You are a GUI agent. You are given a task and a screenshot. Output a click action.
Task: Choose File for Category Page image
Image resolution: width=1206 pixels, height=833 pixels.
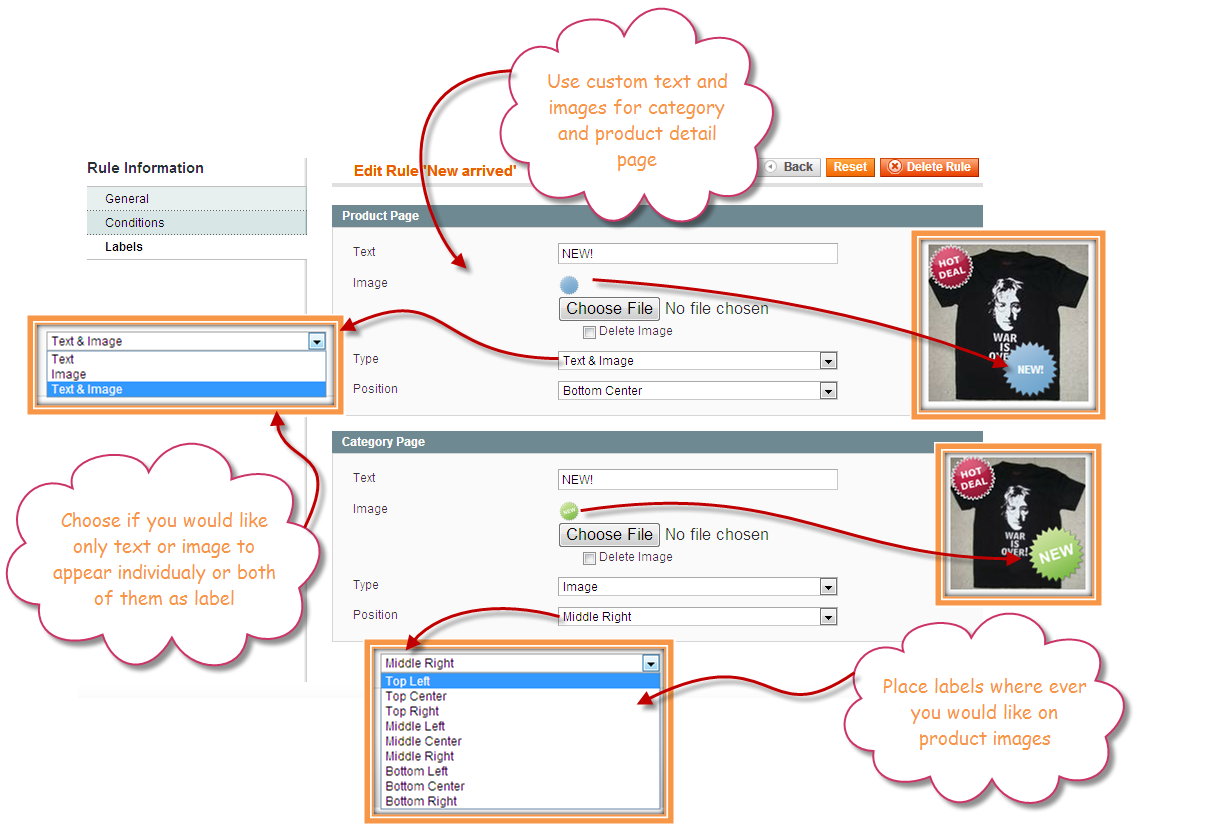click(609, 535)
